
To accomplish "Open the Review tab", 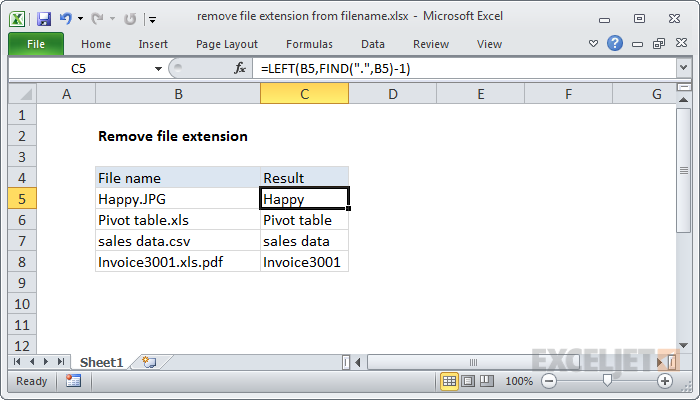I will pos(431,44).
